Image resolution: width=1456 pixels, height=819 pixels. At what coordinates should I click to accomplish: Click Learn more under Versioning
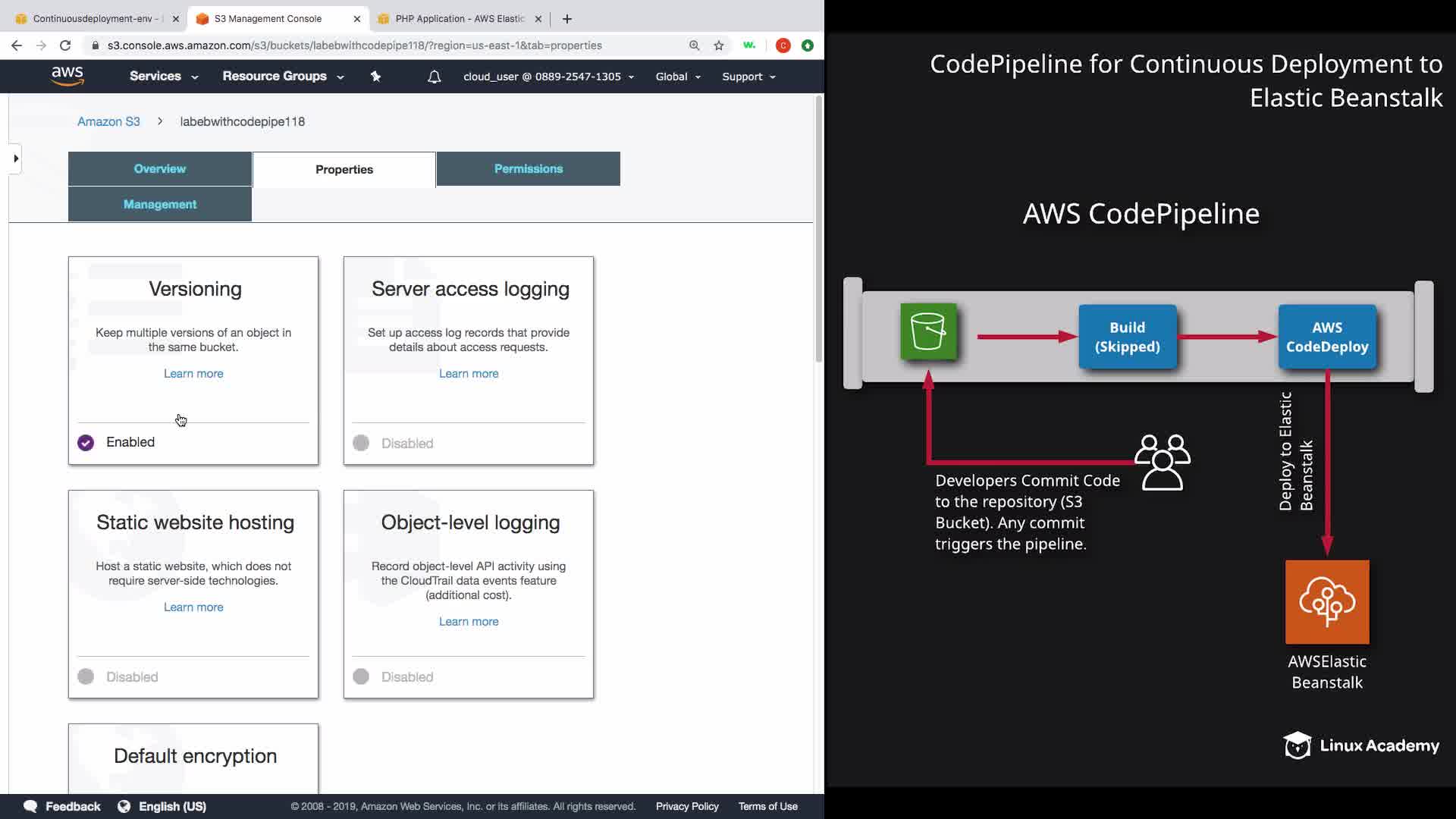pos(193,374)
